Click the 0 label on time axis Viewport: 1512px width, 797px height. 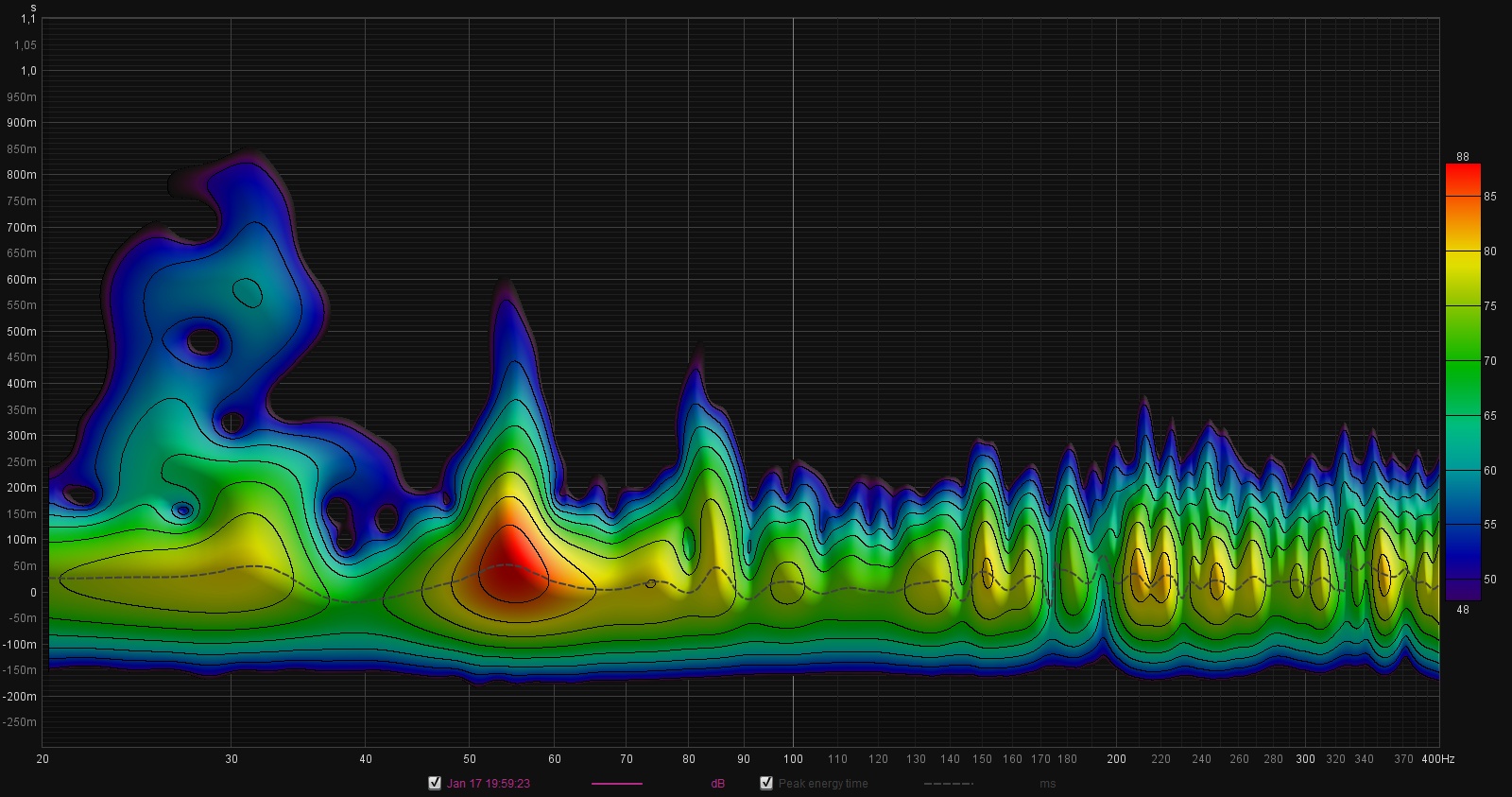tap(33, 593)
